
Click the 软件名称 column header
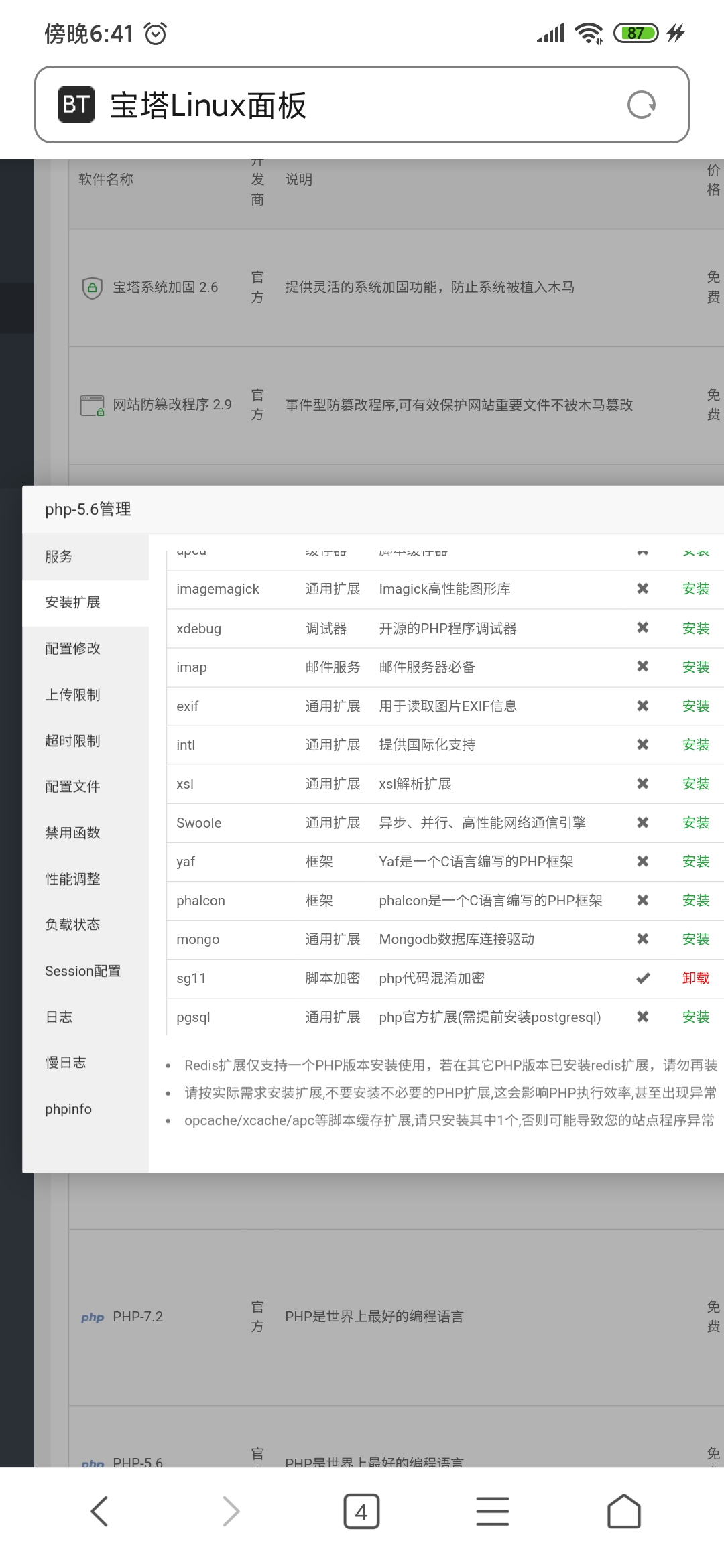[106, 179]
